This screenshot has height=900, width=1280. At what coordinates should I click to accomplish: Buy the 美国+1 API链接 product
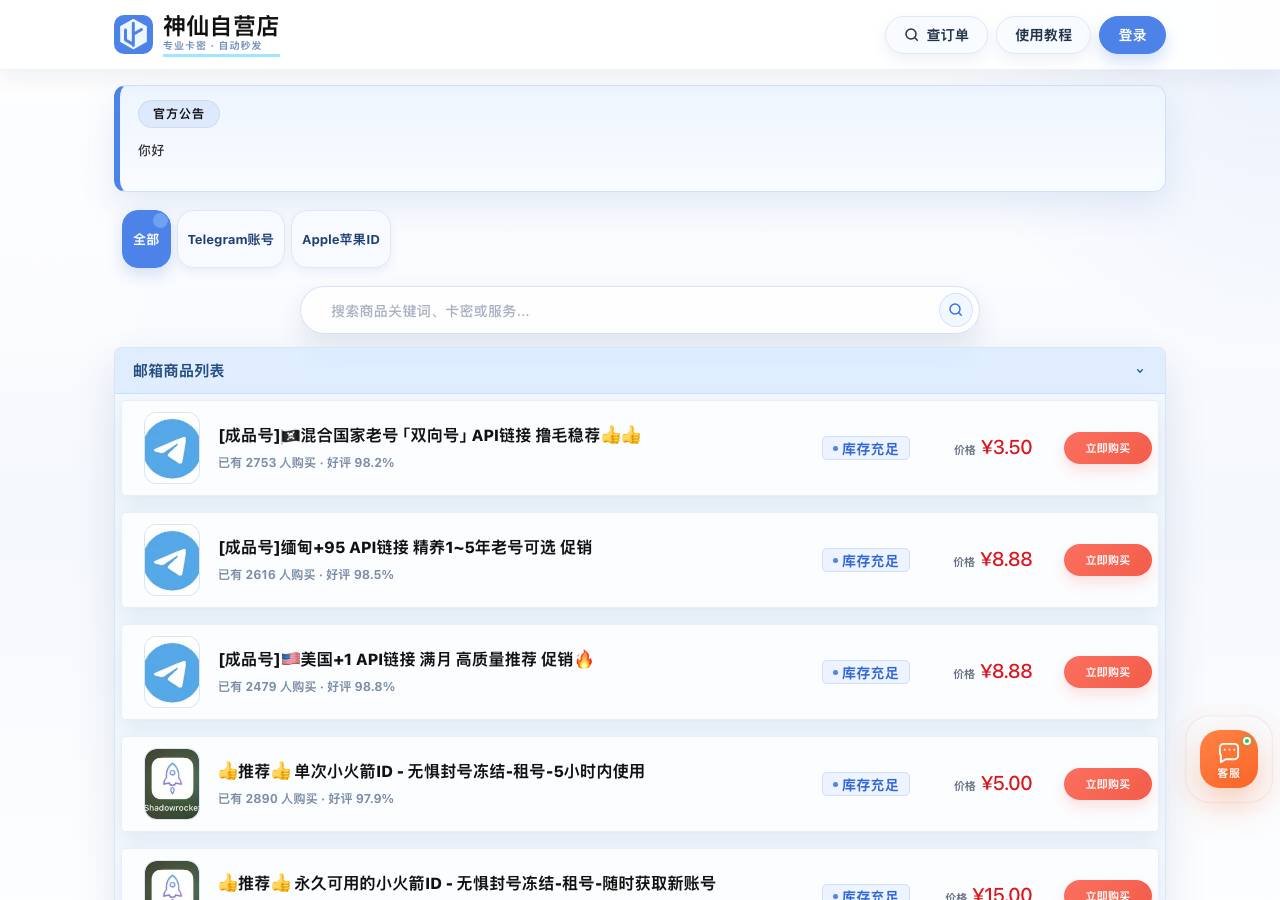click(1108, 672)
